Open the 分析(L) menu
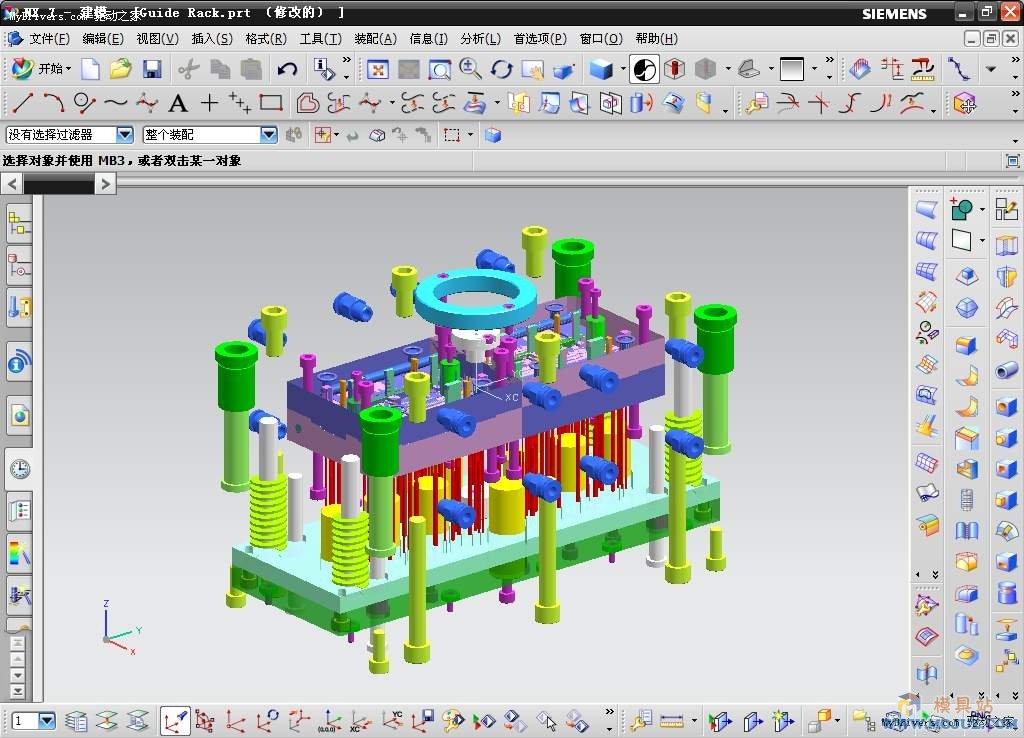 (x=480, y=38)
